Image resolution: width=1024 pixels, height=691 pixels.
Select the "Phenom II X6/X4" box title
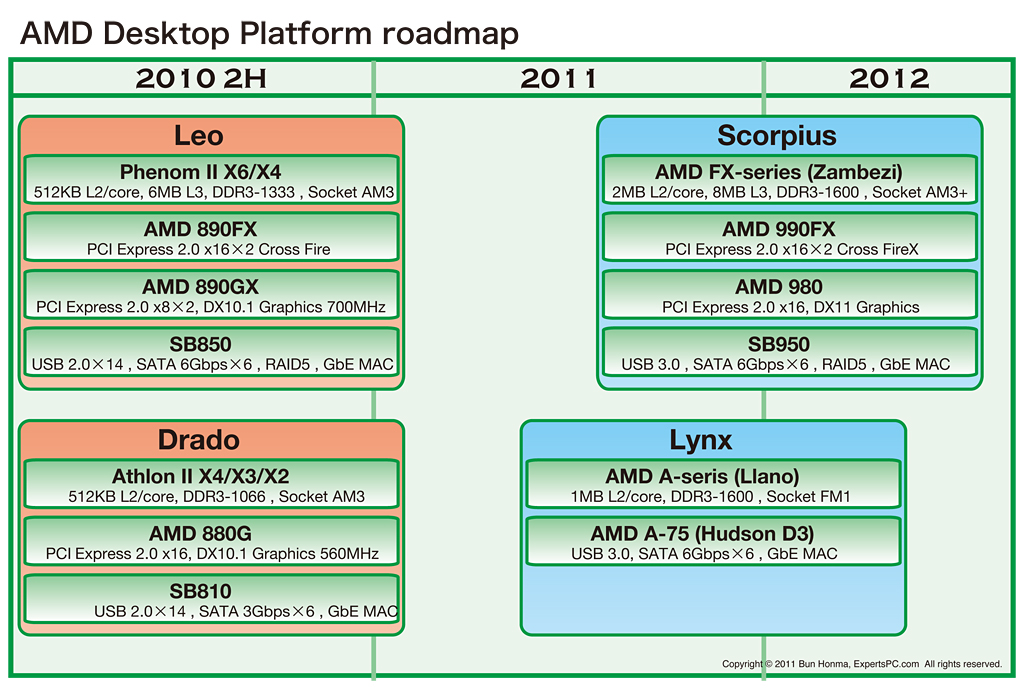tap(200, 172)
